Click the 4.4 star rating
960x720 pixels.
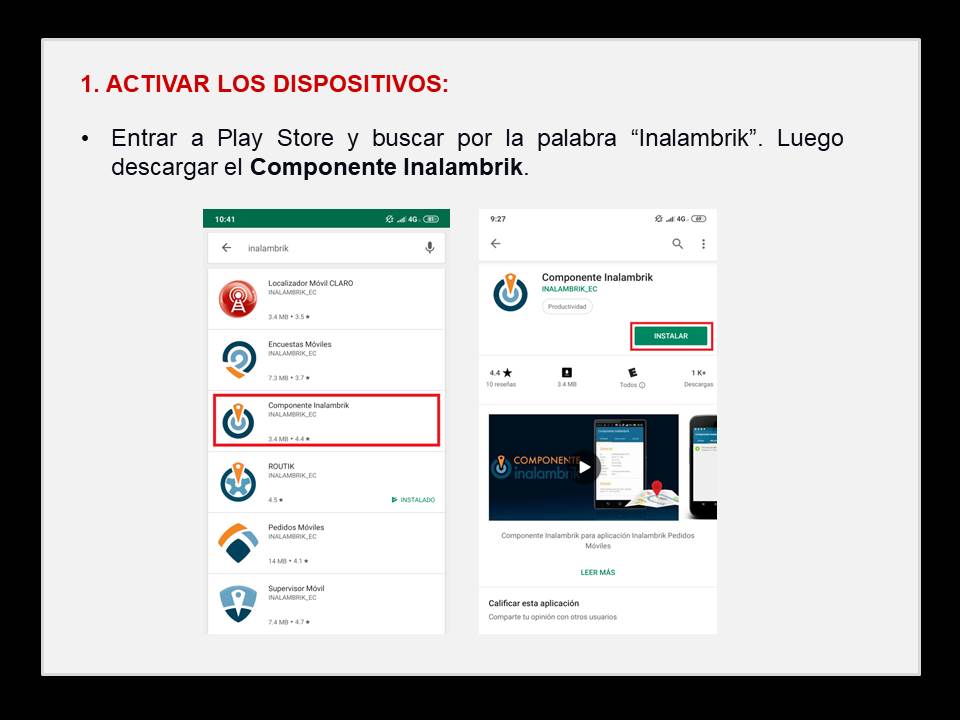click(x=501, y=372)
